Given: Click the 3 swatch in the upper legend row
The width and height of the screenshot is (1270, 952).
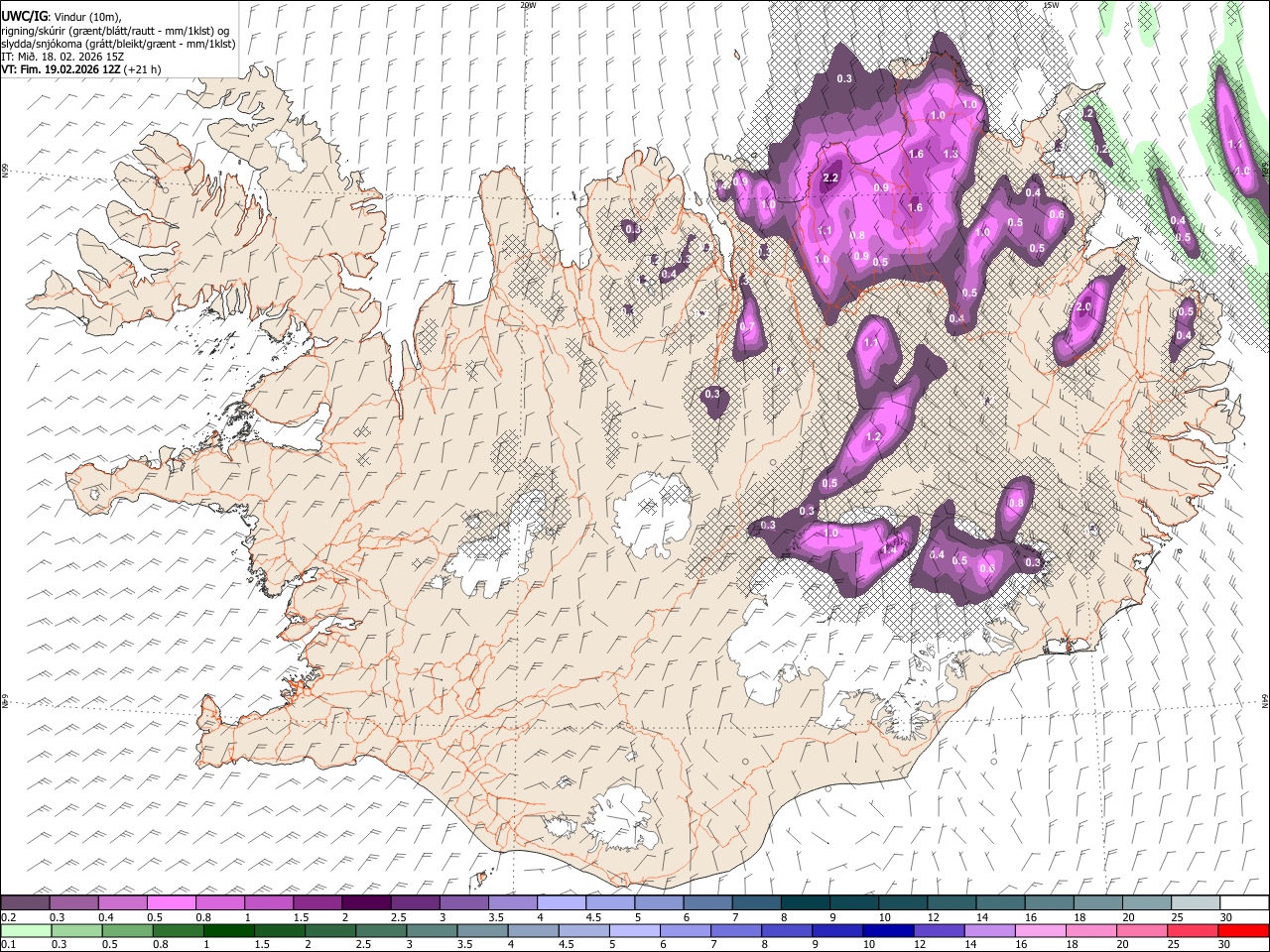Looking at the screenshot, I should tap(463, 902).
